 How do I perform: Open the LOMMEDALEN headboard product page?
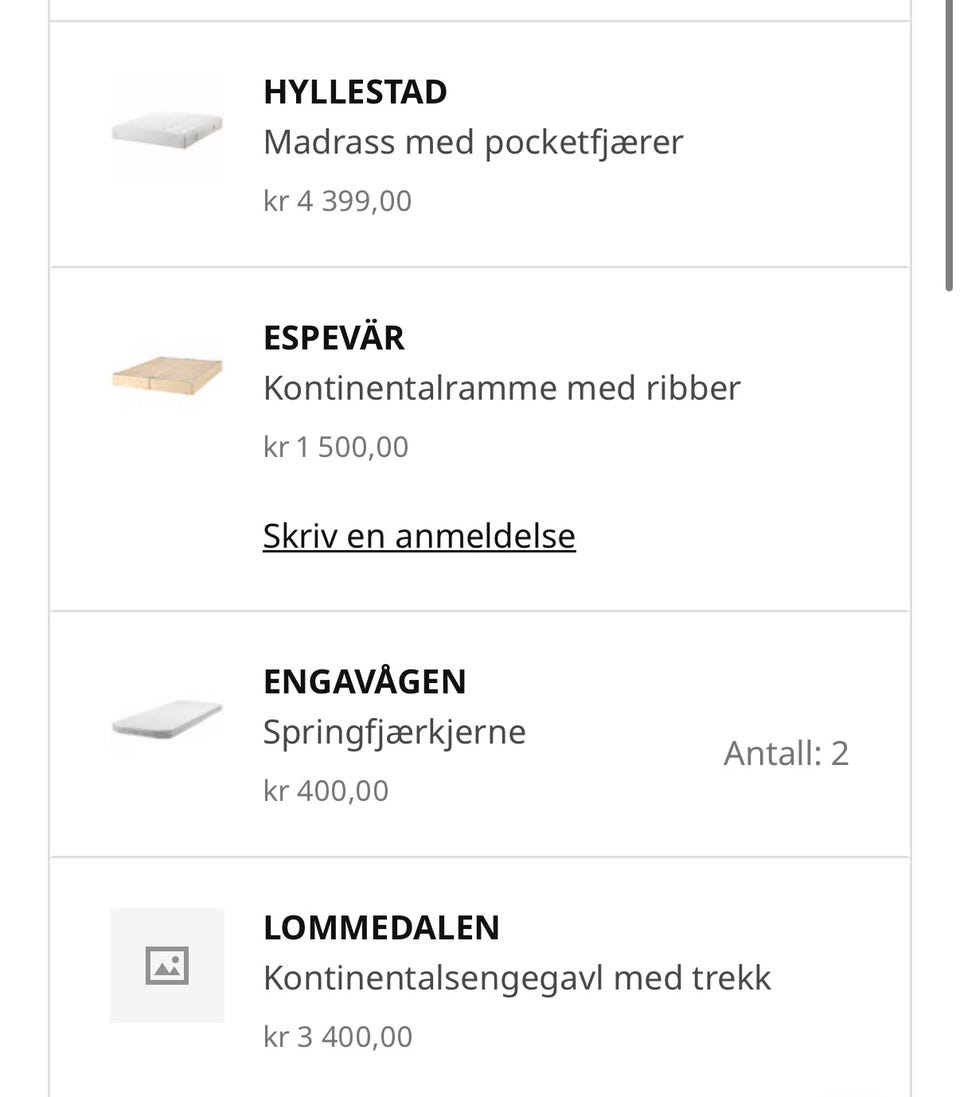pyautogui.click(x=381, y=927)
